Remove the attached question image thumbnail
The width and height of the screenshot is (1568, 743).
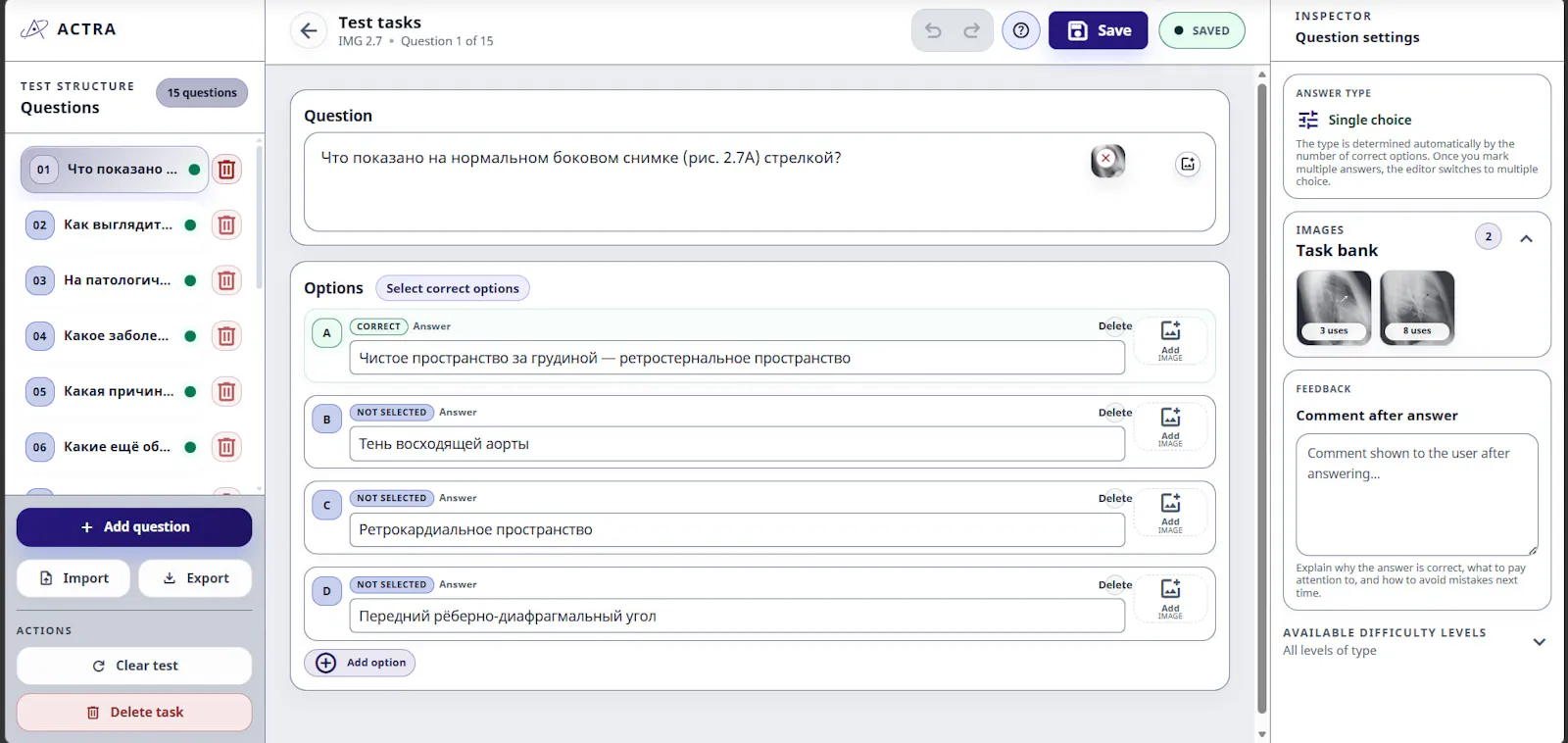point(1105,158)
